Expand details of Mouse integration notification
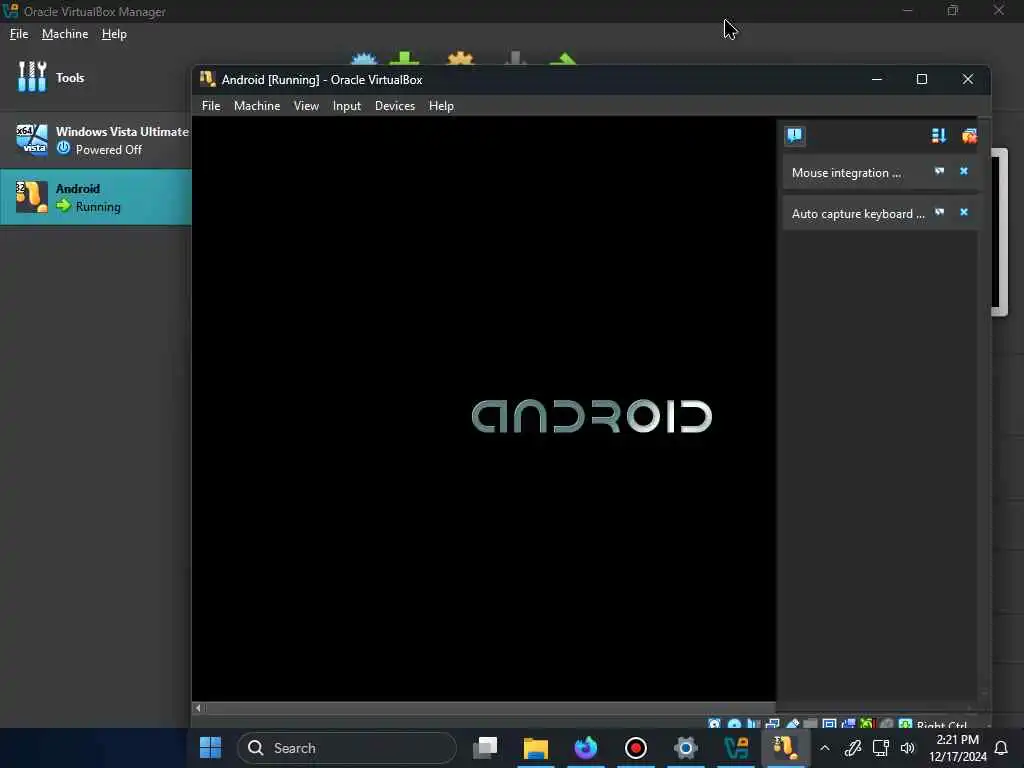Screen dimensions: 1024x768 click(x=939, y=171)
